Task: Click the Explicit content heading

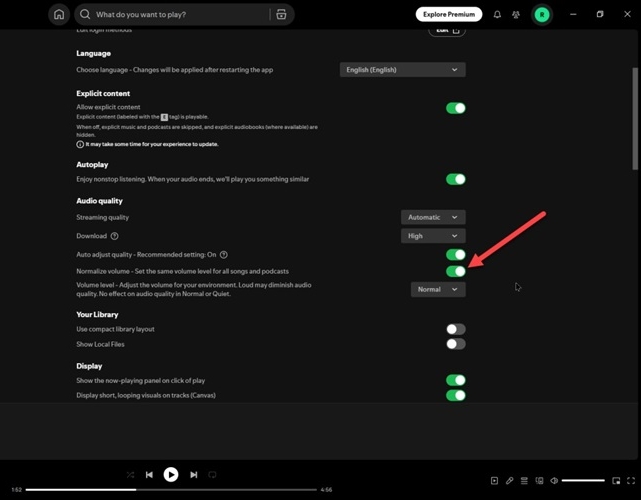Action: coord(103,94)
